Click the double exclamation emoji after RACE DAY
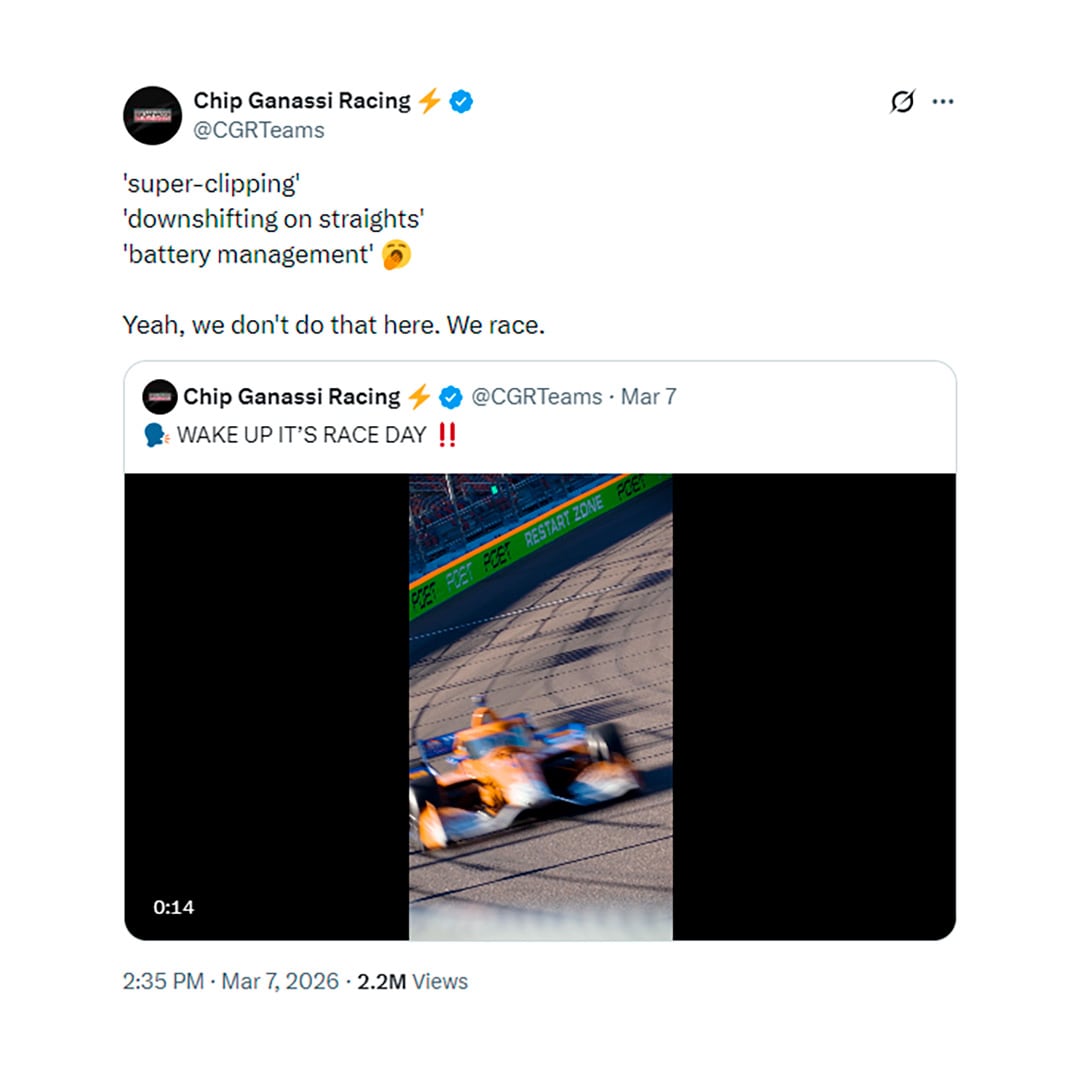Screen dimensions: 1080x1089 coord(446,435)
